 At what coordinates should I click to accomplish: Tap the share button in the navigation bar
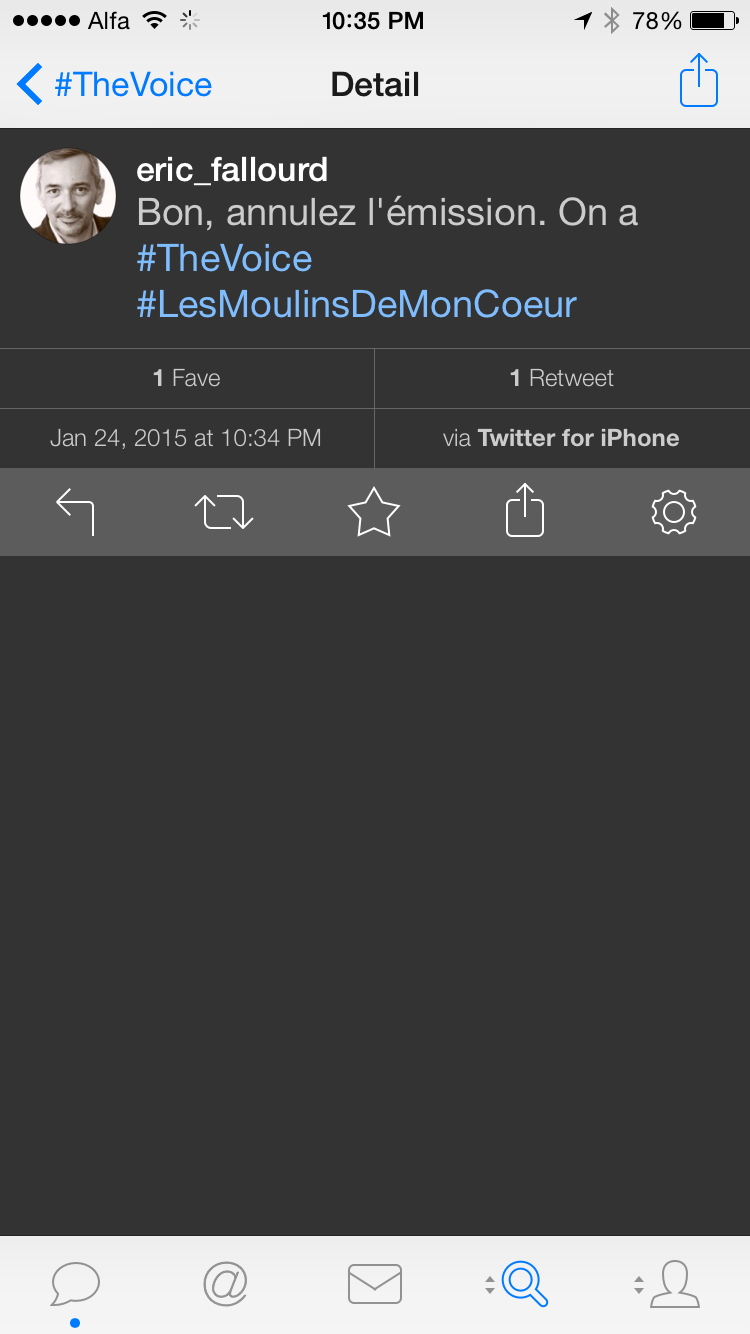coord(699,81)
